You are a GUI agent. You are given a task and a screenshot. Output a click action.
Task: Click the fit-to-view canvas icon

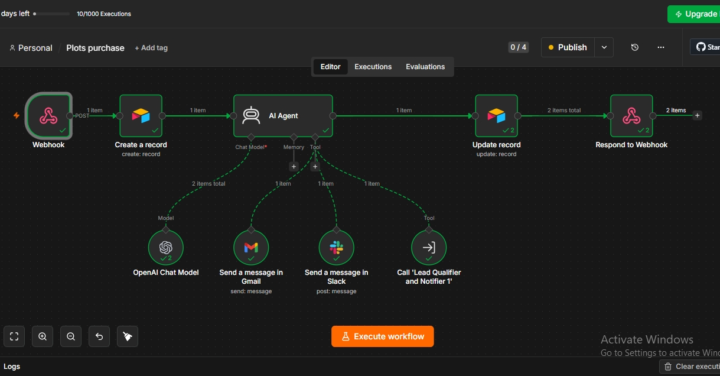pyautogui.click(x=14, y=337)
